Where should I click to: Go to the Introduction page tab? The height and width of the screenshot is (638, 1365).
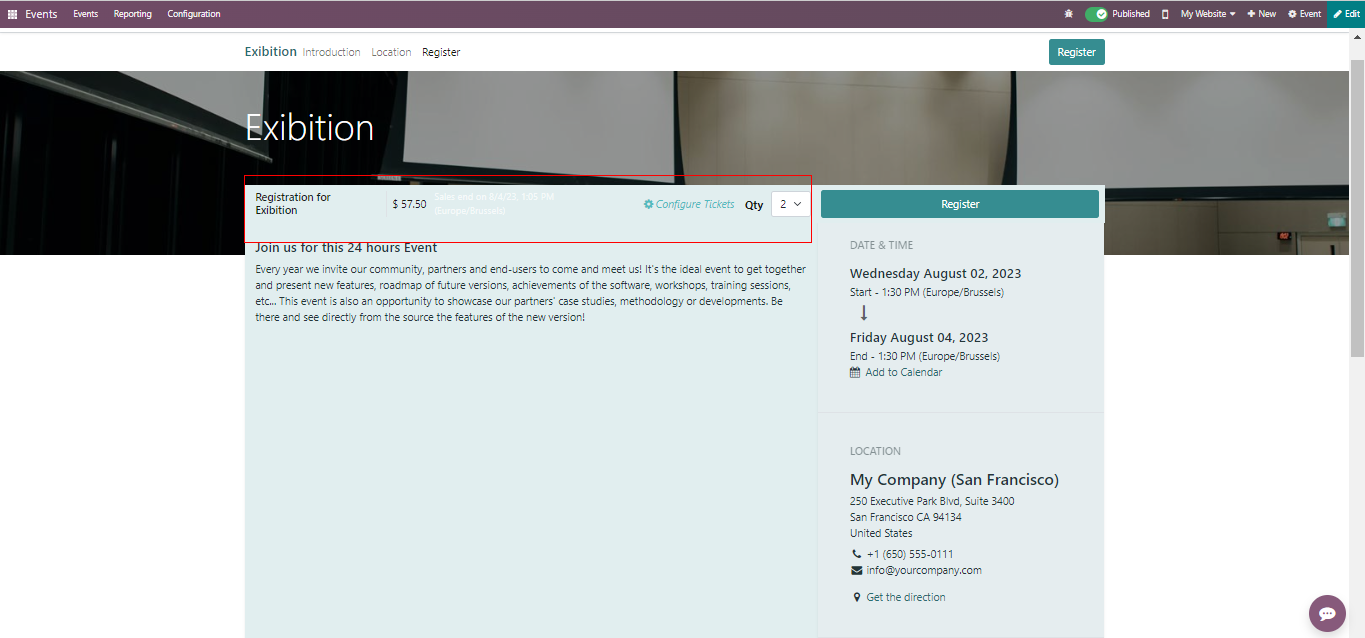(x=331, y=52)
